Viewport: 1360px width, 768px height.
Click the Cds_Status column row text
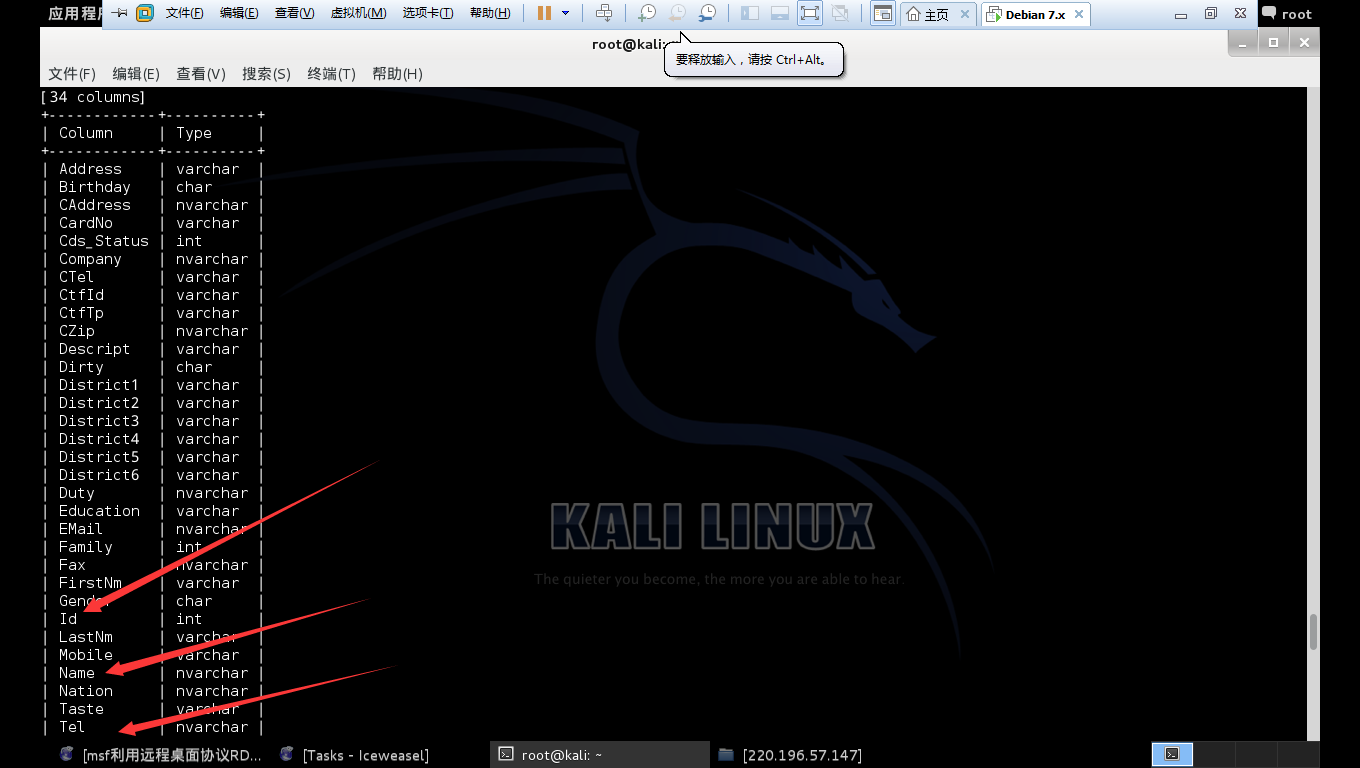103,241
